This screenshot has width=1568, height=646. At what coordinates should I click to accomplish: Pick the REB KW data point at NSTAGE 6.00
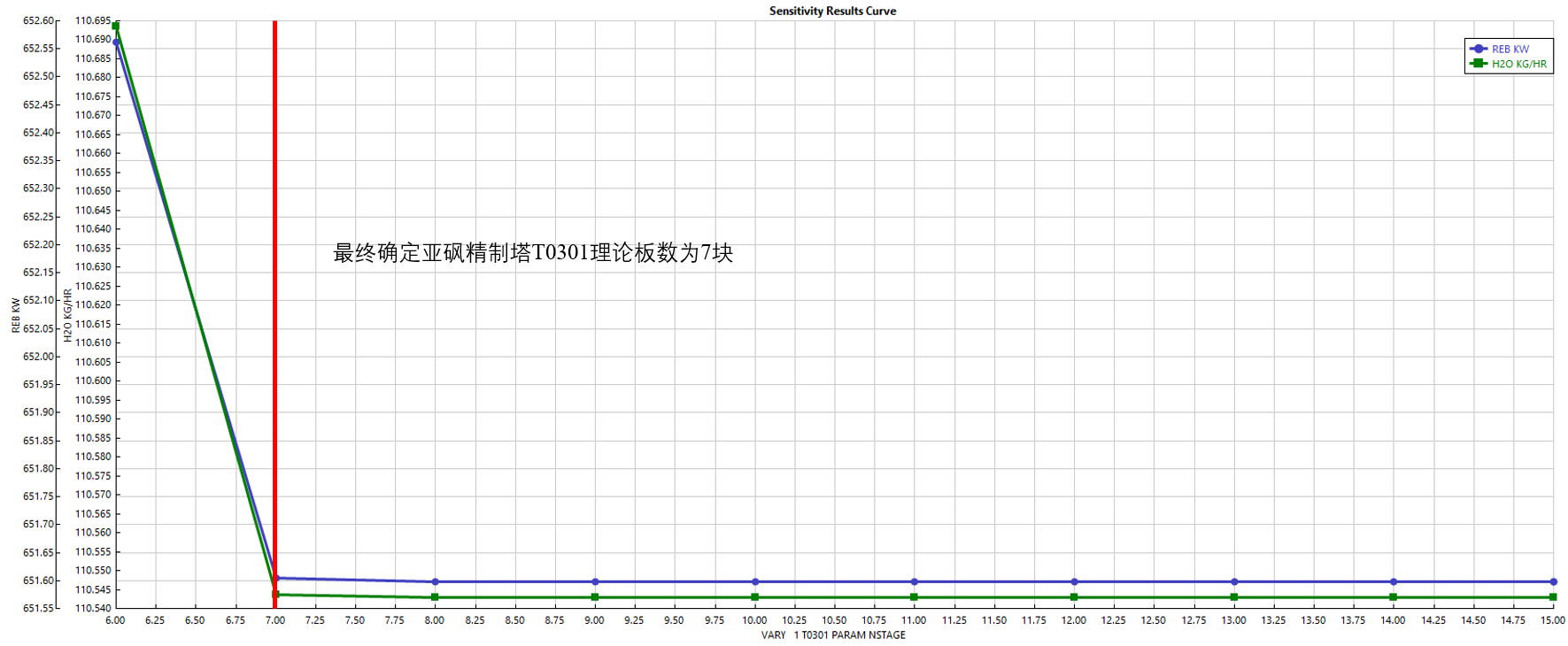116,42
